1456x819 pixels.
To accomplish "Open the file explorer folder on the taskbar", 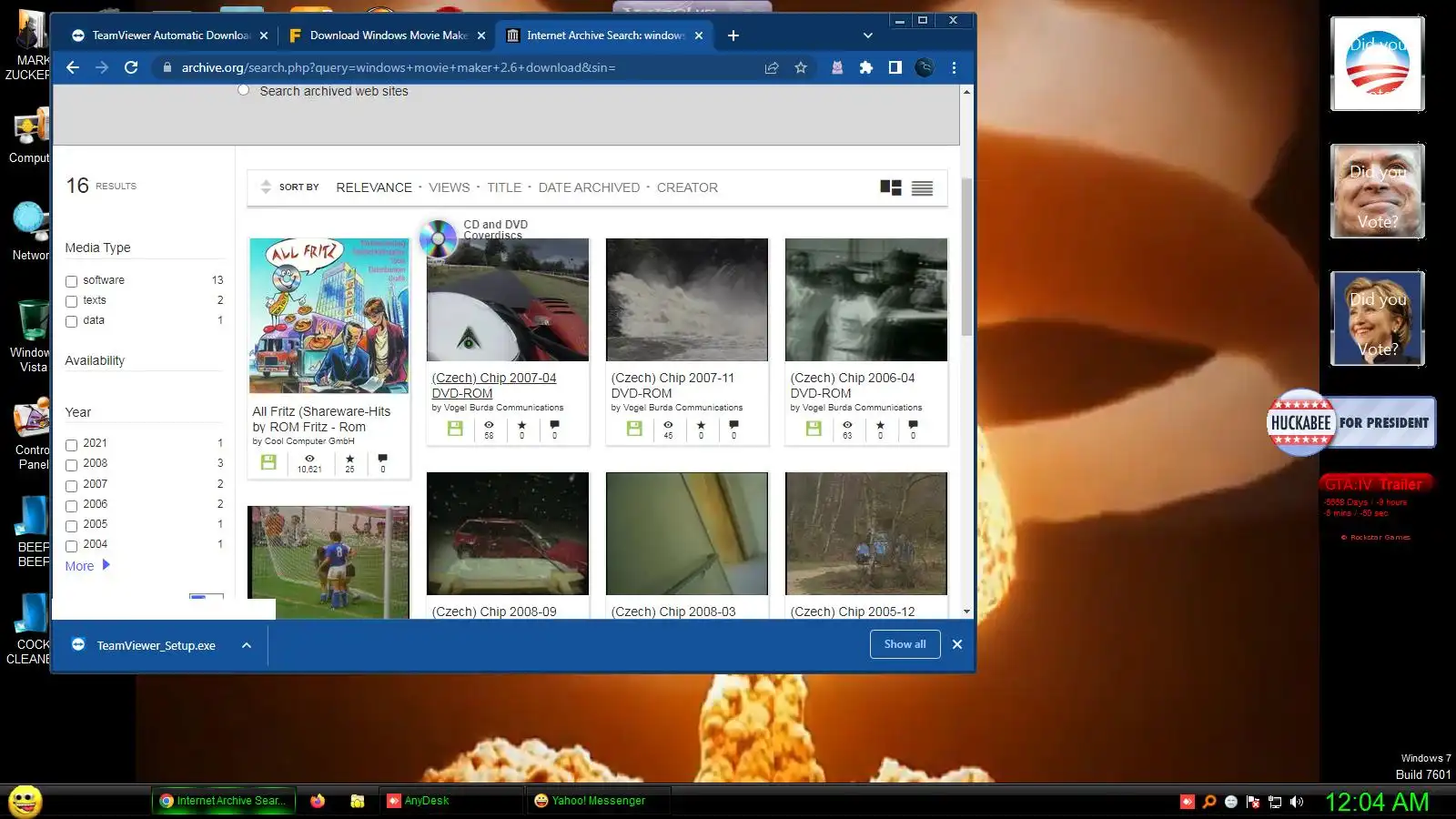I will tap(358, 801).
